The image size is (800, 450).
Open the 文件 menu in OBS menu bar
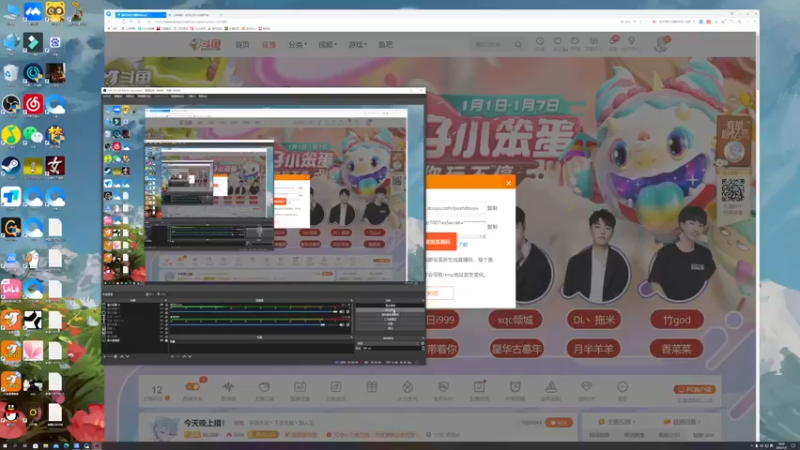(107, 96)
